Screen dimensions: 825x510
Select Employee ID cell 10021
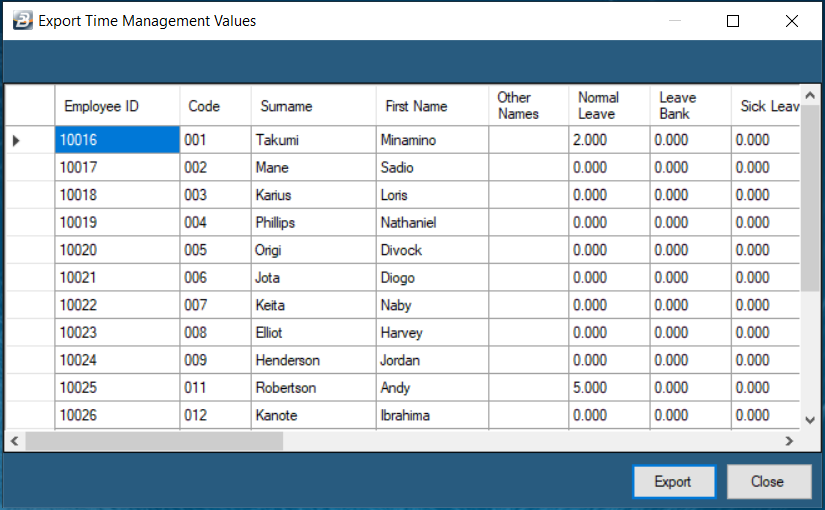tap(117, 277)
